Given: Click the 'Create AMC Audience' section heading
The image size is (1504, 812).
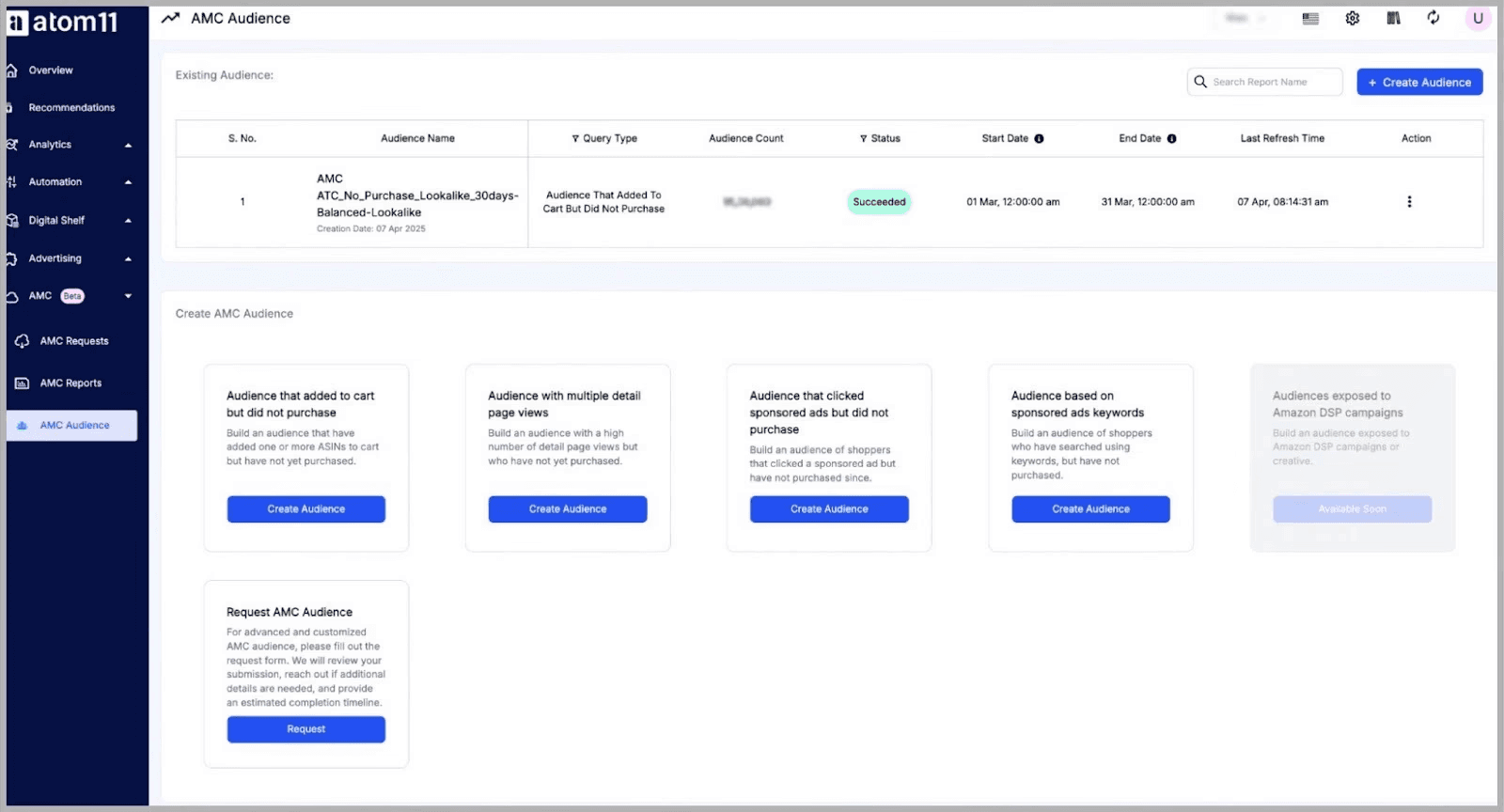Looking at the screenshot, I should click(234, 314).
